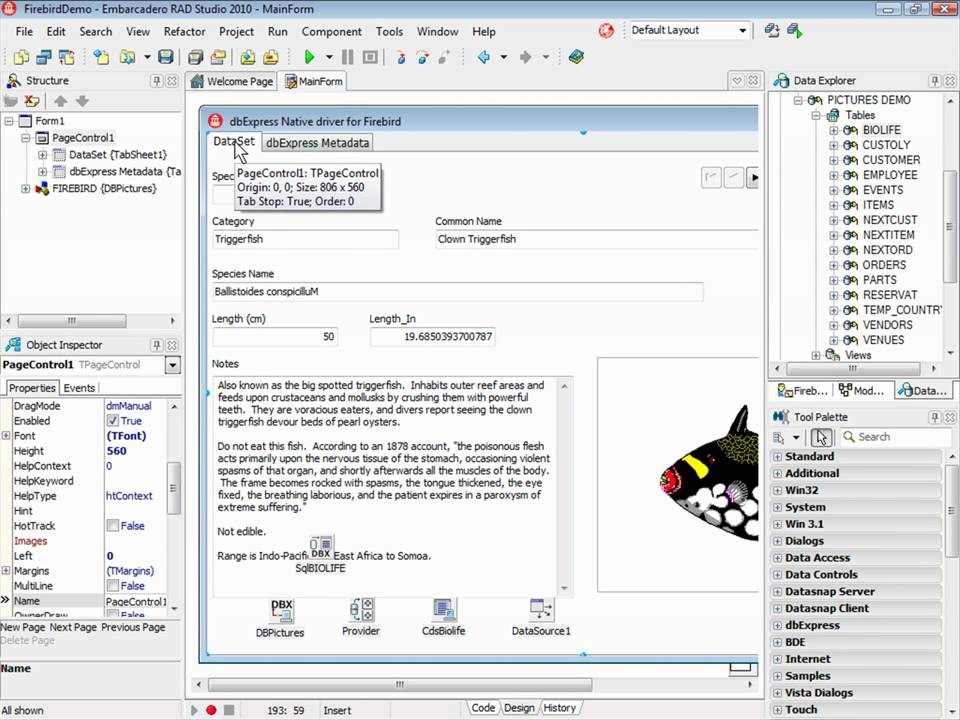Open the Tools menu
The height and width of the screenshot is (720, 960).
click(x=389, y=31)
